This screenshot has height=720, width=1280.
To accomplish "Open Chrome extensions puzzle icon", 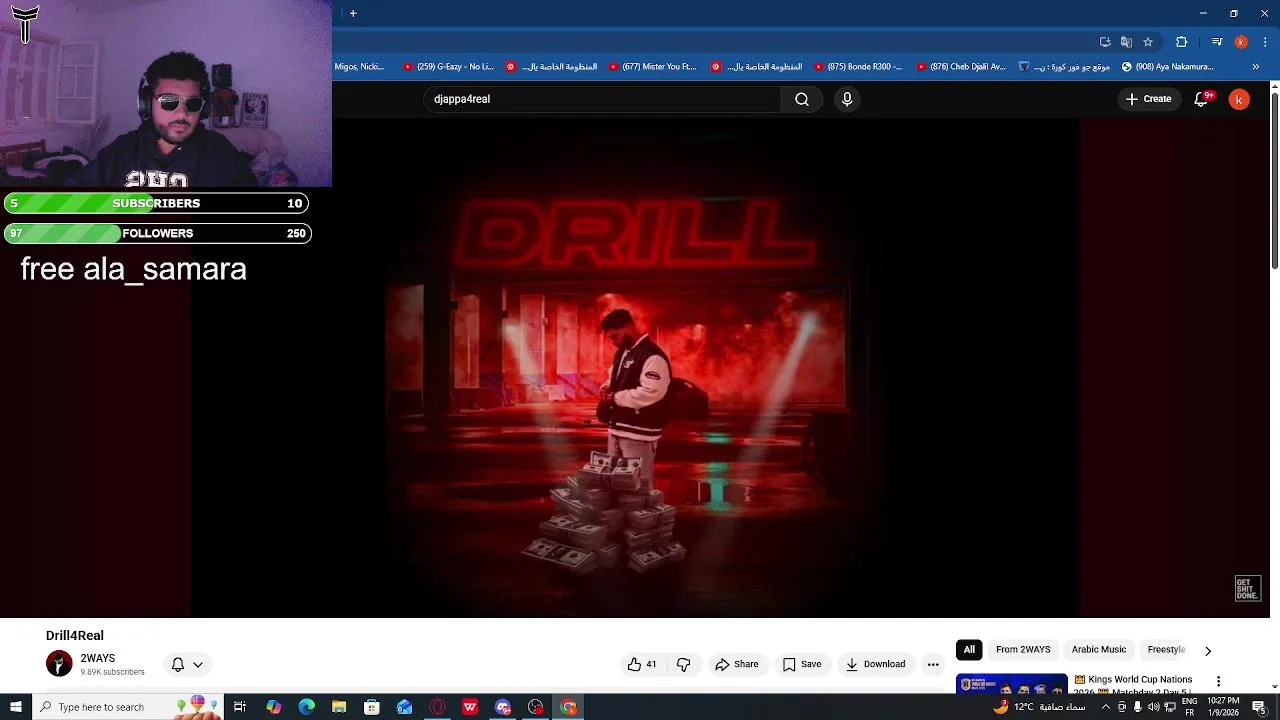I will (x=1182, y=42).
